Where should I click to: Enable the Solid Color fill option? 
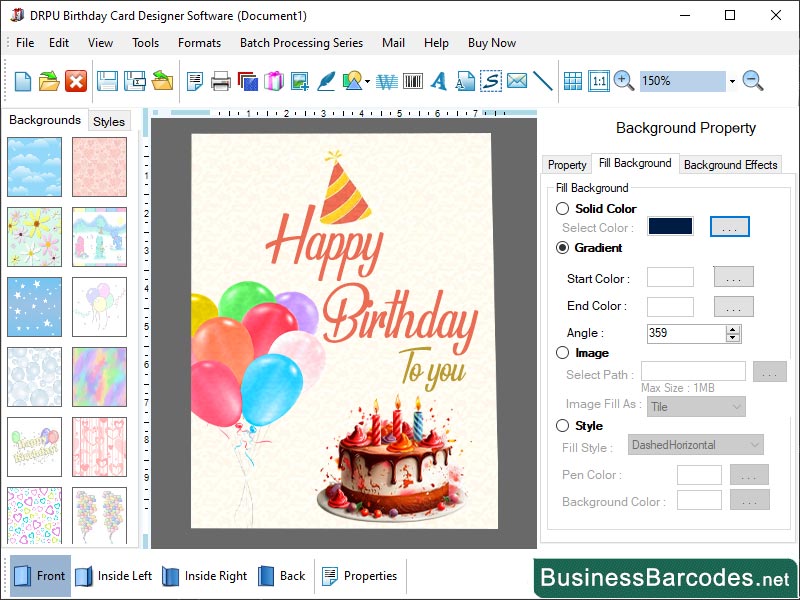[561, 209]
